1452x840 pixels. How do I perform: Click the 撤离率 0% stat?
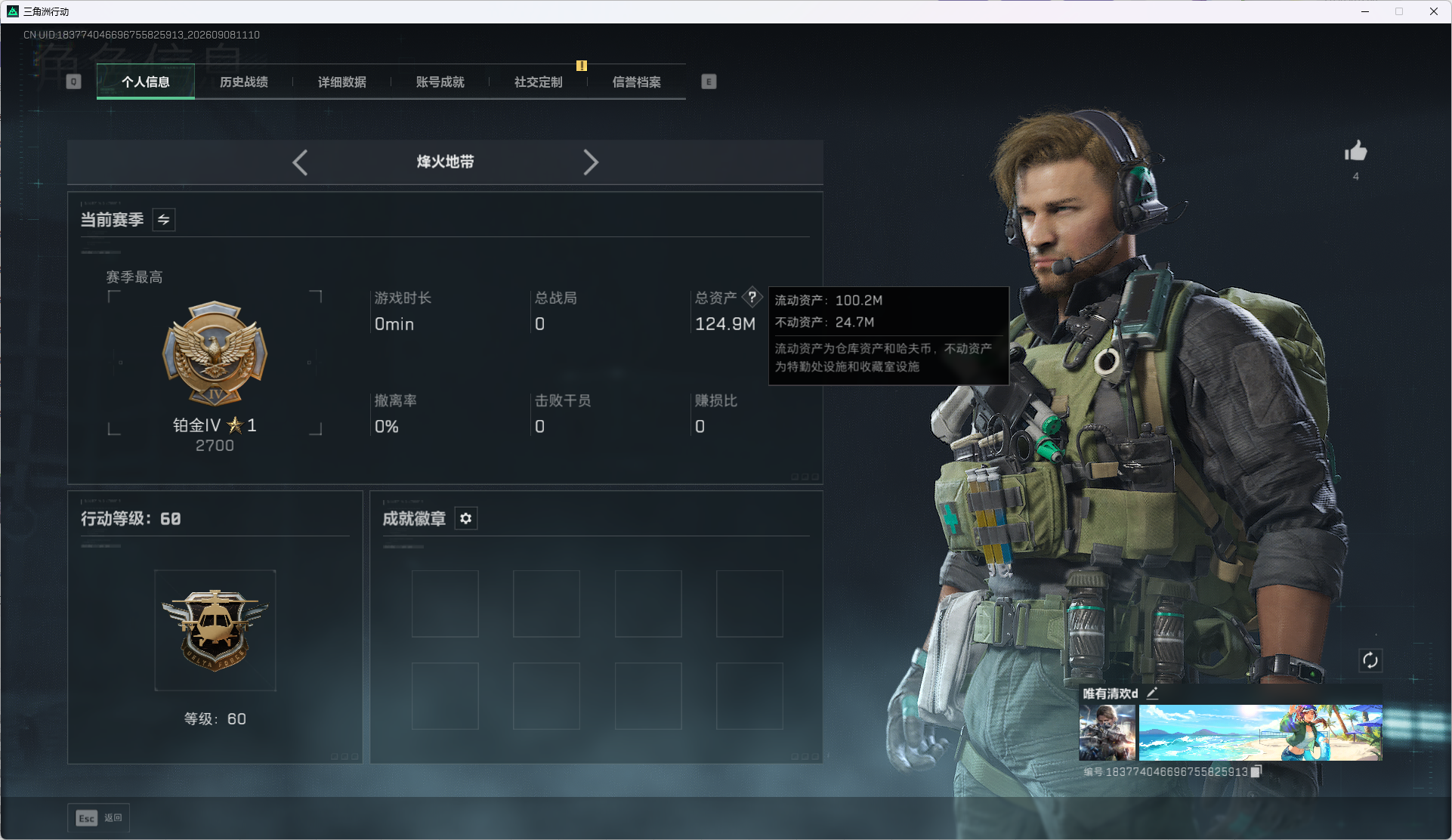(396, 413)
